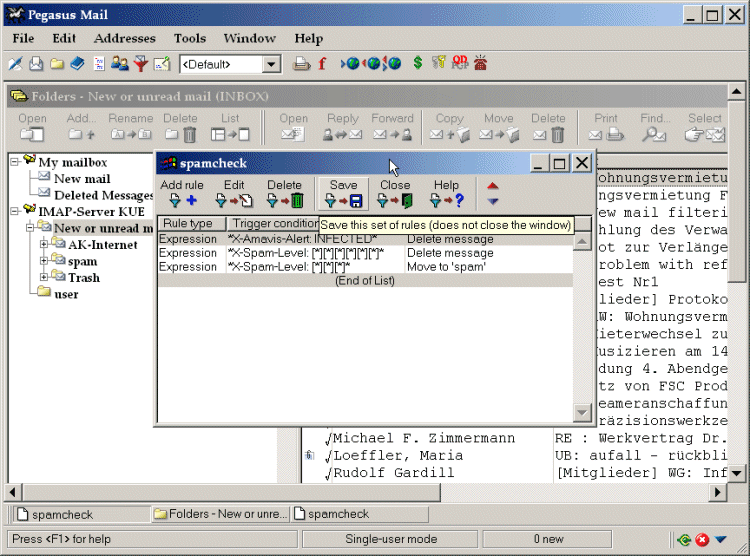This screenshot has width=750, height=556.
Task: Select the six-star X-Spam-Level delete rule
Action: click(365, 253)
